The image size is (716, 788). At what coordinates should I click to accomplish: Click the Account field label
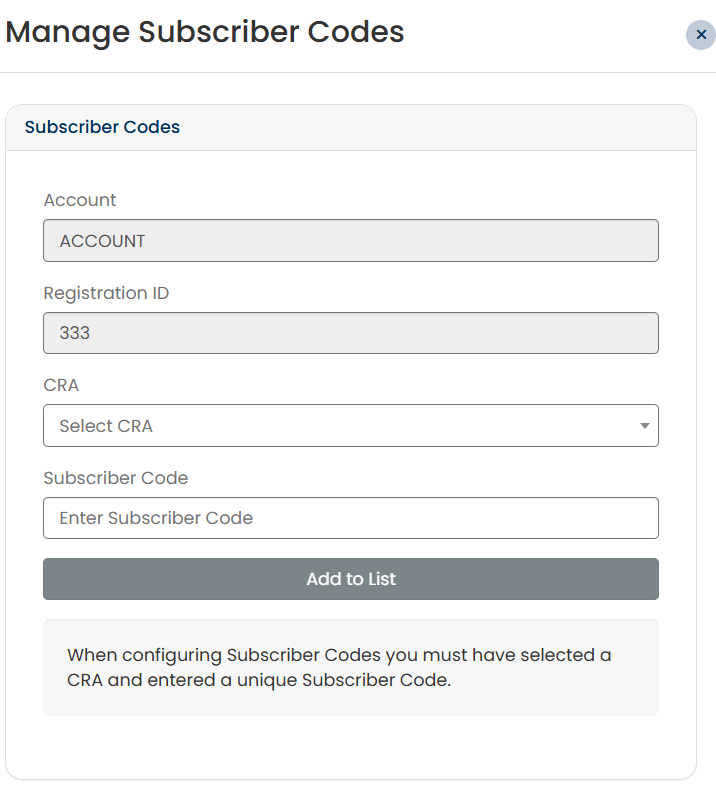coord(80,200)
